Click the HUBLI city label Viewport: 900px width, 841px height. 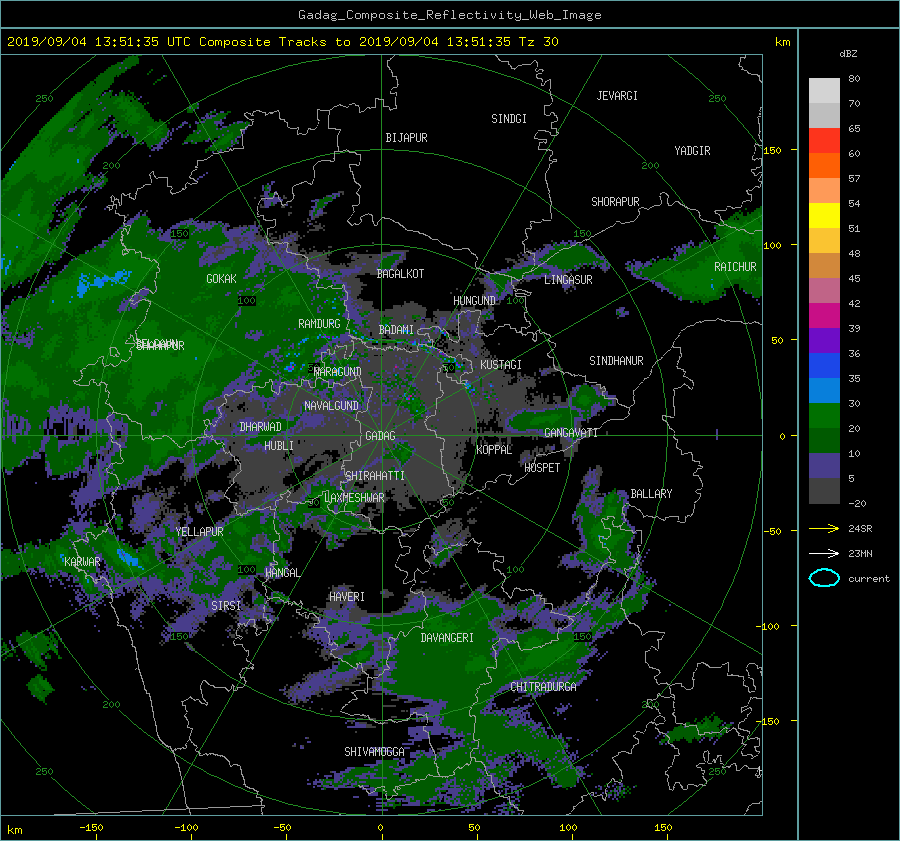[x=278, y=445]
